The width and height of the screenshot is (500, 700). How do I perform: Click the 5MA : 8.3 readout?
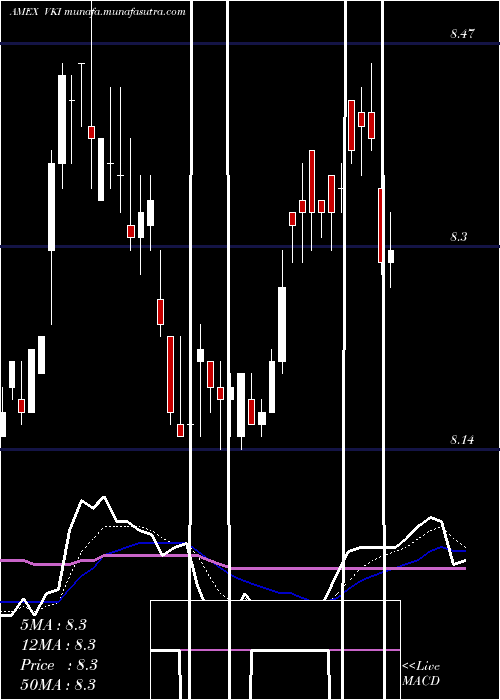(54, 625)
